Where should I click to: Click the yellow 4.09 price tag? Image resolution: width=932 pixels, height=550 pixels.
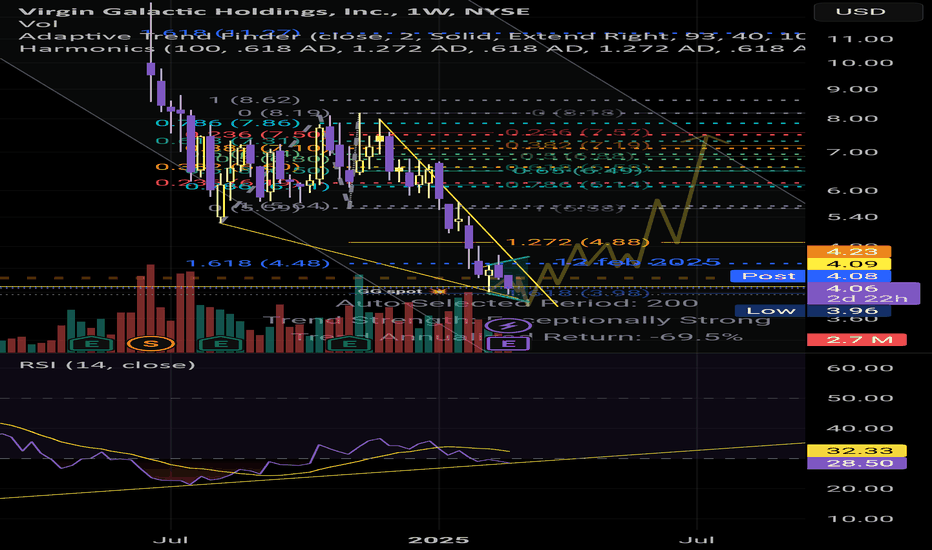(848, 264)
